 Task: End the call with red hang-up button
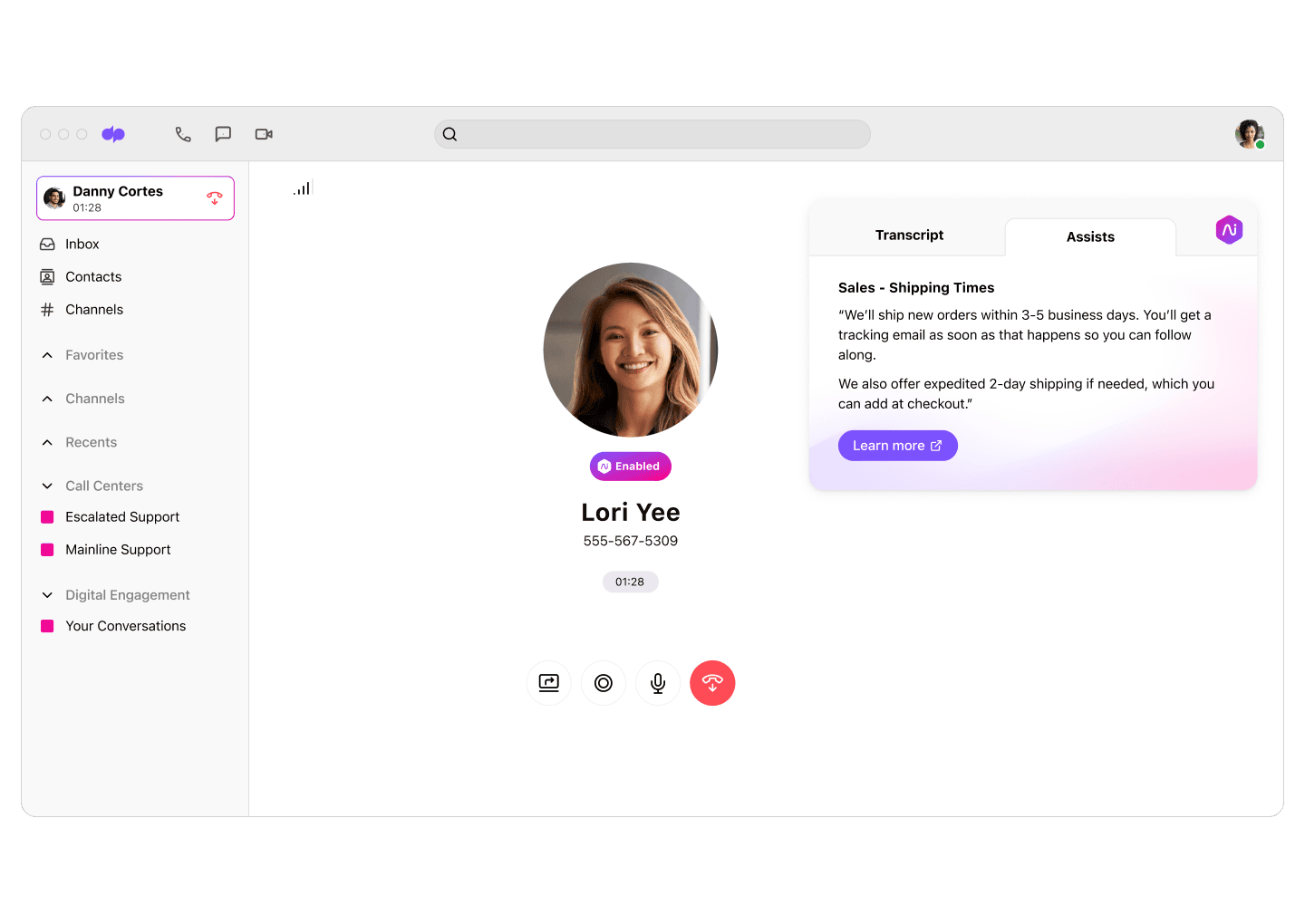pos(712,683)
